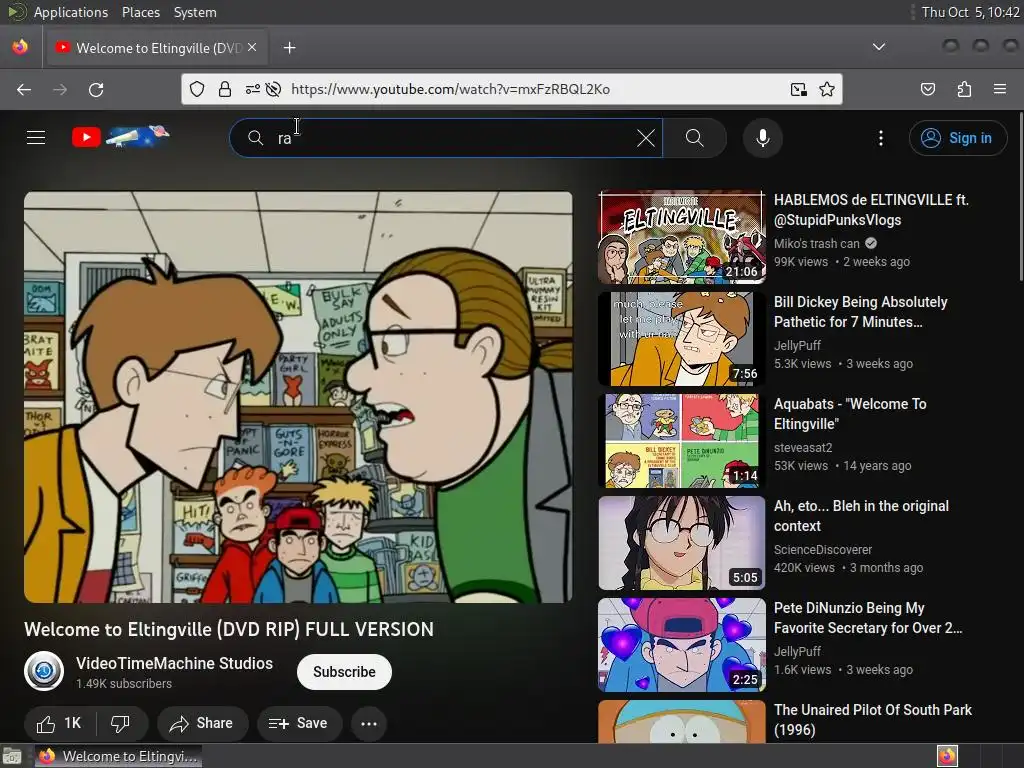Go to YouTube home via logo
The height and width of the screenshot is (768, 1024).
[x=120, y=137]
